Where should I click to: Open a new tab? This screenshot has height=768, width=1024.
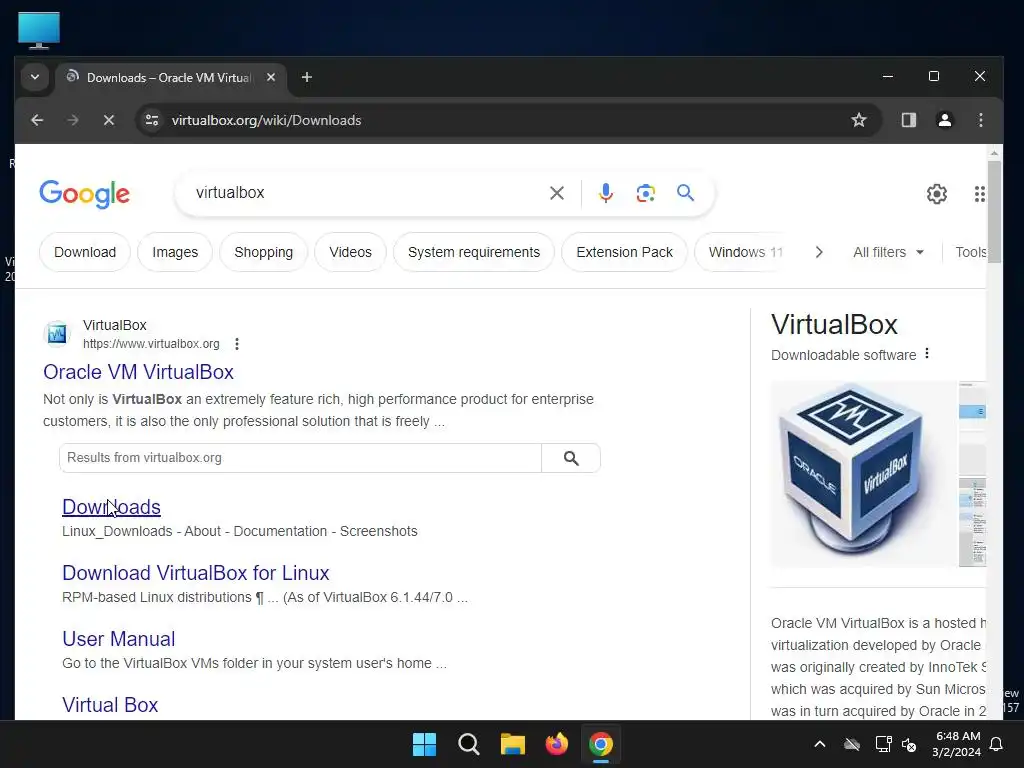306,78
